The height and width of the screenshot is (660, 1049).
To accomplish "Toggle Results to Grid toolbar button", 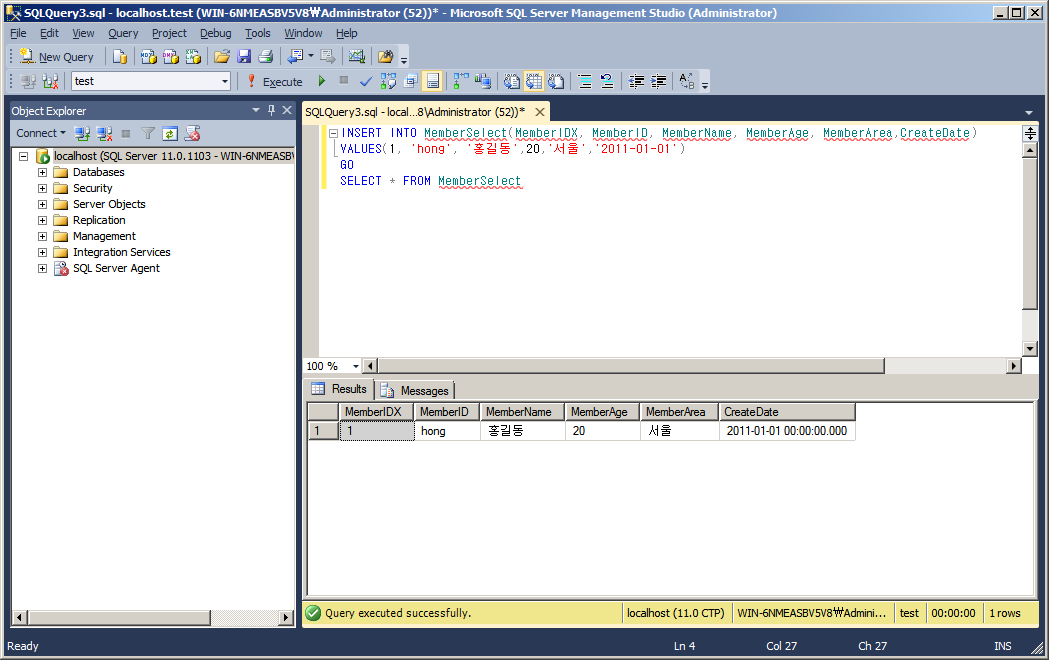I will tap(533, 82).
